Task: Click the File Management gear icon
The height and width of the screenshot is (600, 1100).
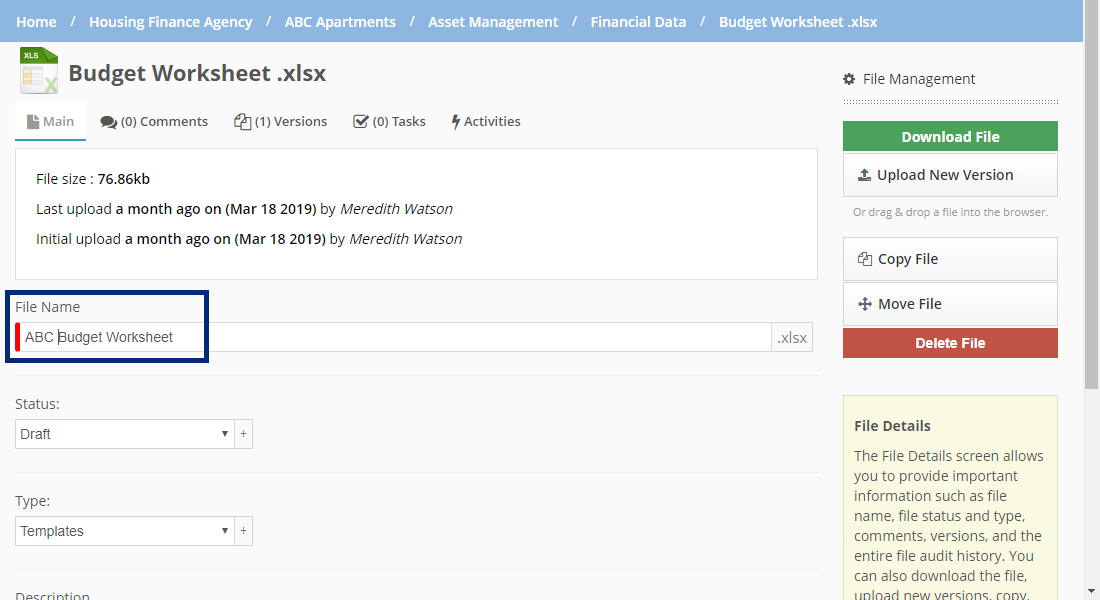Action: pos(849,79)
